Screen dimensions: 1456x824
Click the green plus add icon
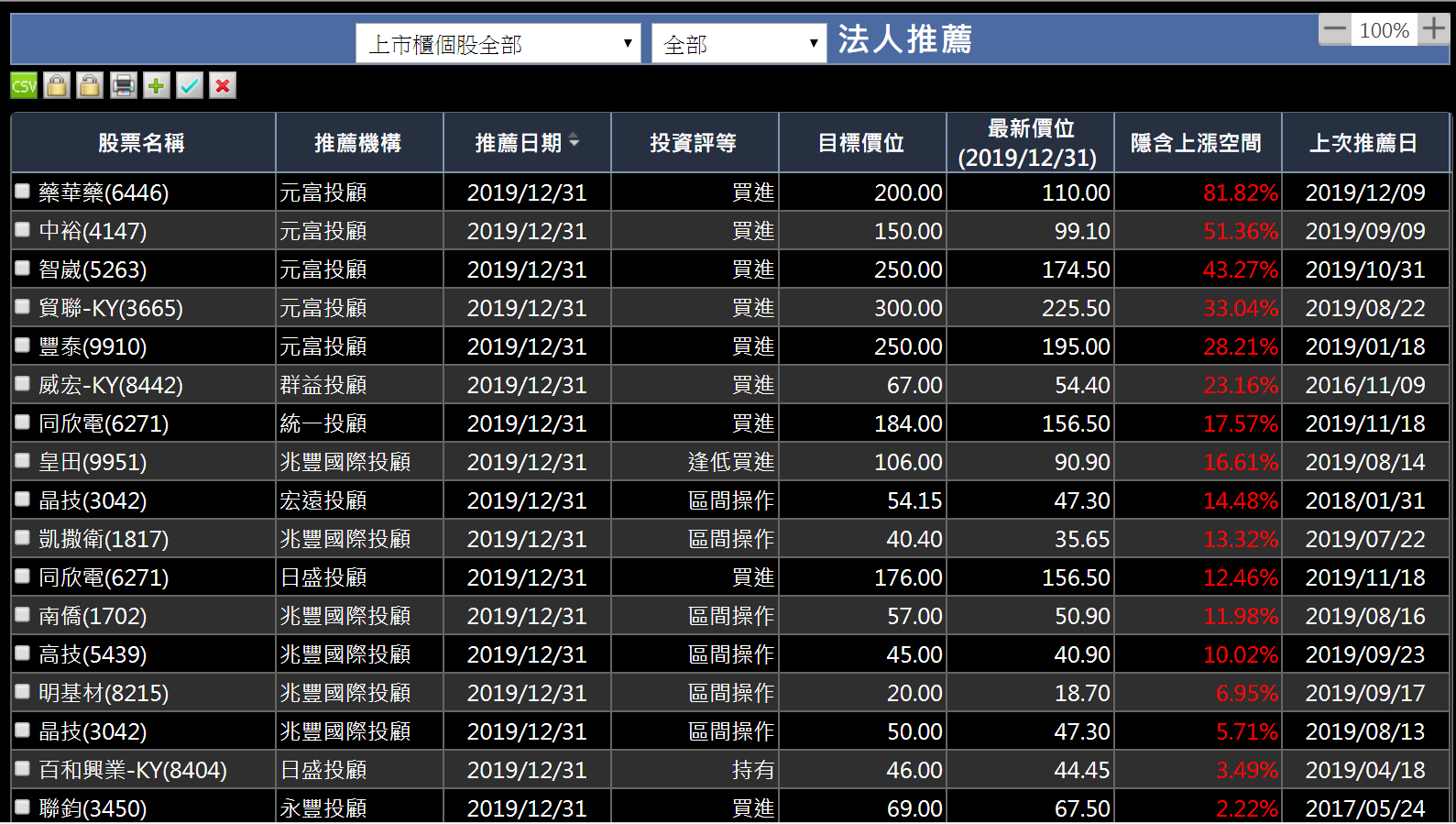pyautogui.click(x=157, y=86)
